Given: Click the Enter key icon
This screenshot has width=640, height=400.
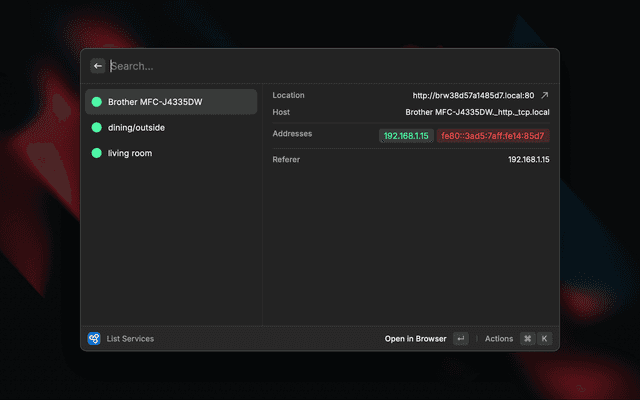Looking at the screenshot, I should click(460, 339).
